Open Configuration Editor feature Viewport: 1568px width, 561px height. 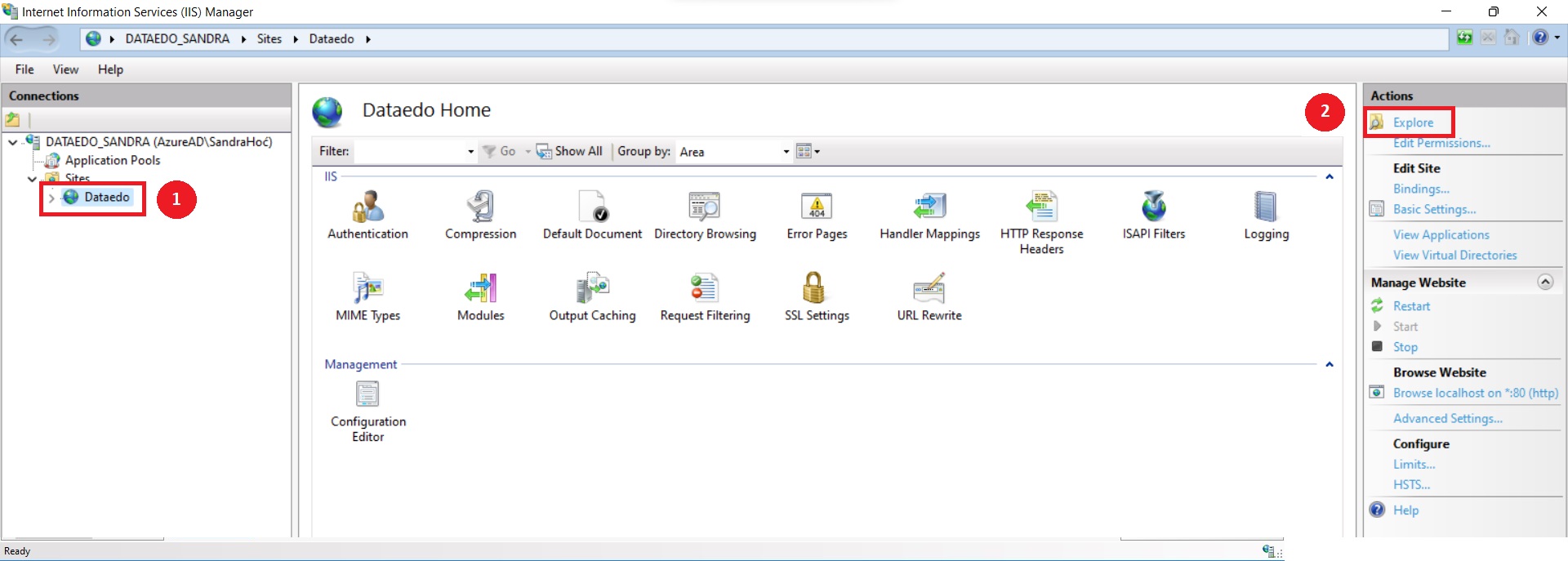367,412
